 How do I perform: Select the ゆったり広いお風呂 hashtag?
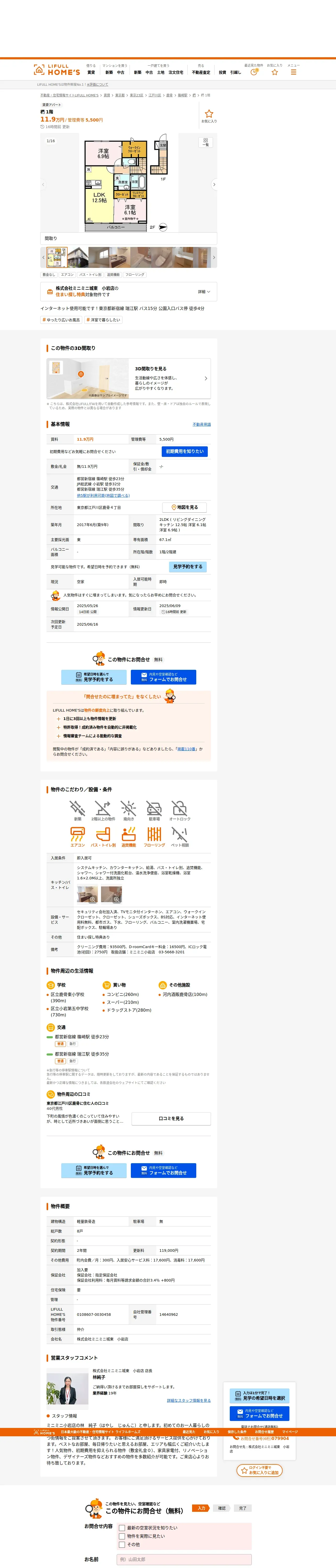click(x=61, y=320)
